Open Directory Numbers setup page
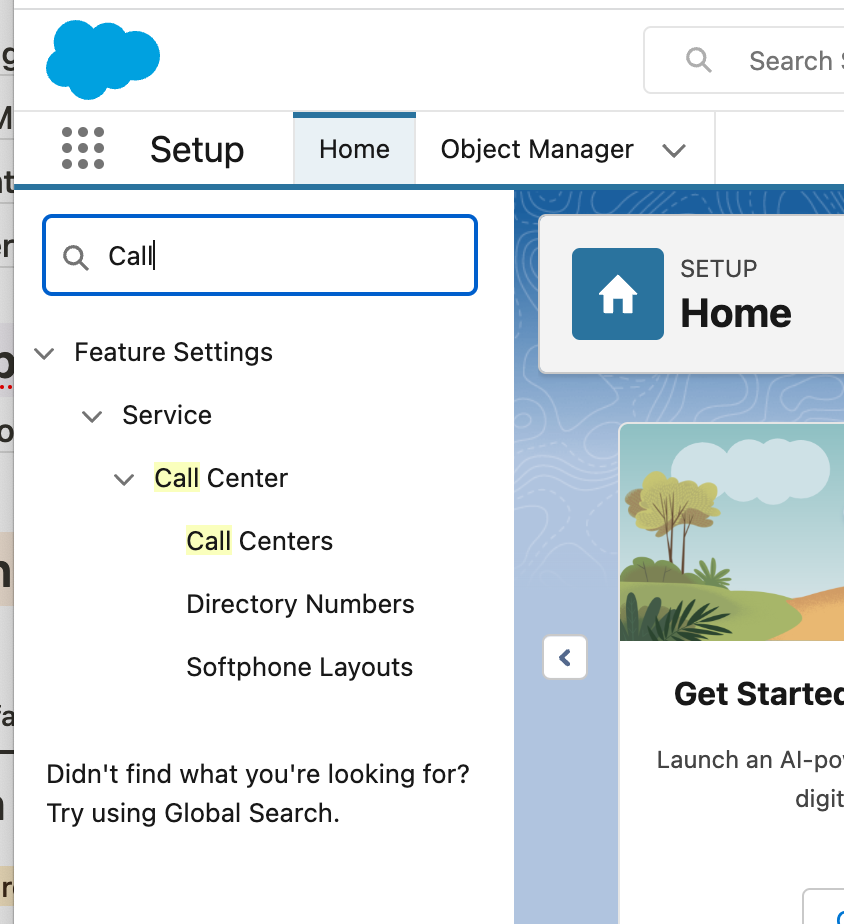This screenshot has height=924, width=844. click(x=300, y=604)
